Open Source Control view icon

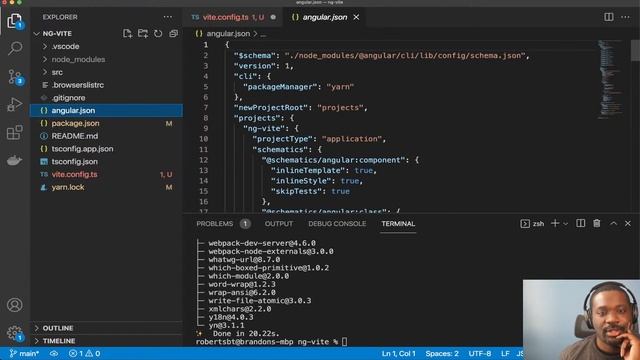click(x=15, y=77)
